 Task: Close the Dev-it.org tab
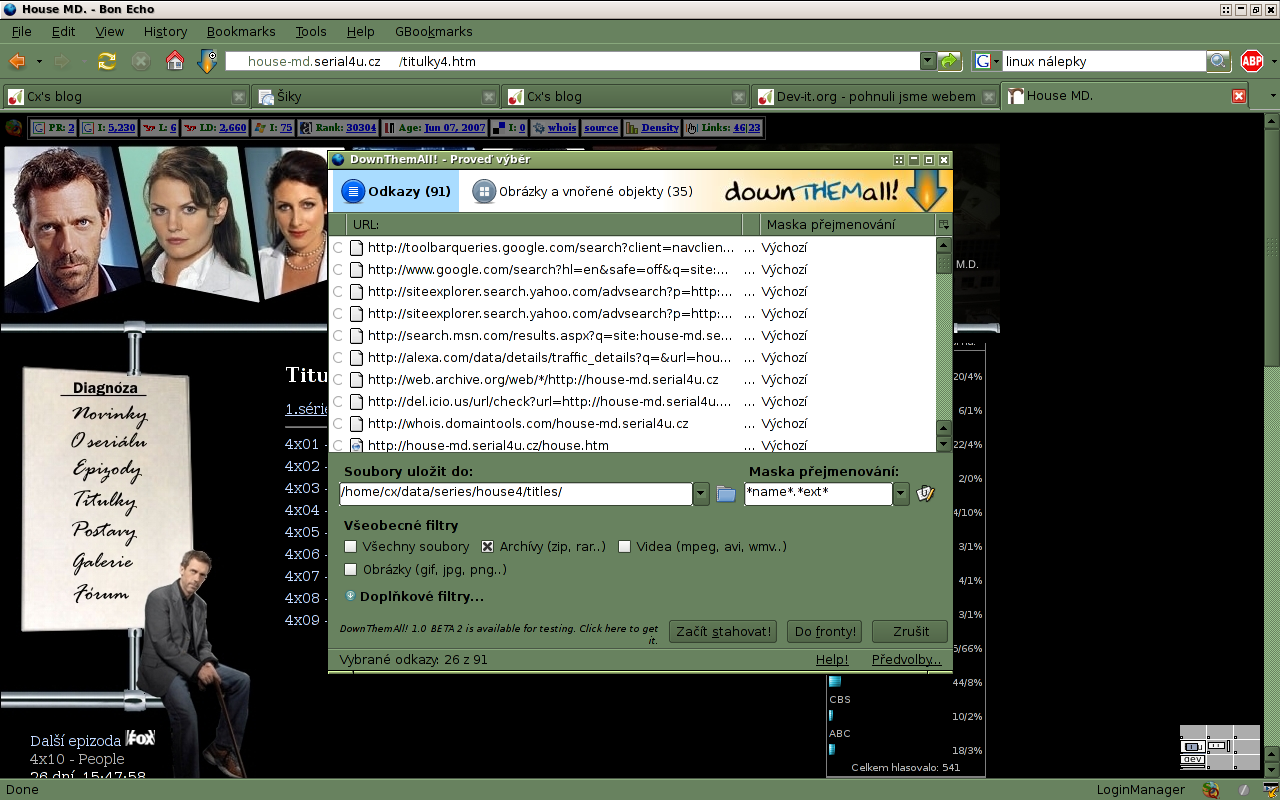click(988, 97)
